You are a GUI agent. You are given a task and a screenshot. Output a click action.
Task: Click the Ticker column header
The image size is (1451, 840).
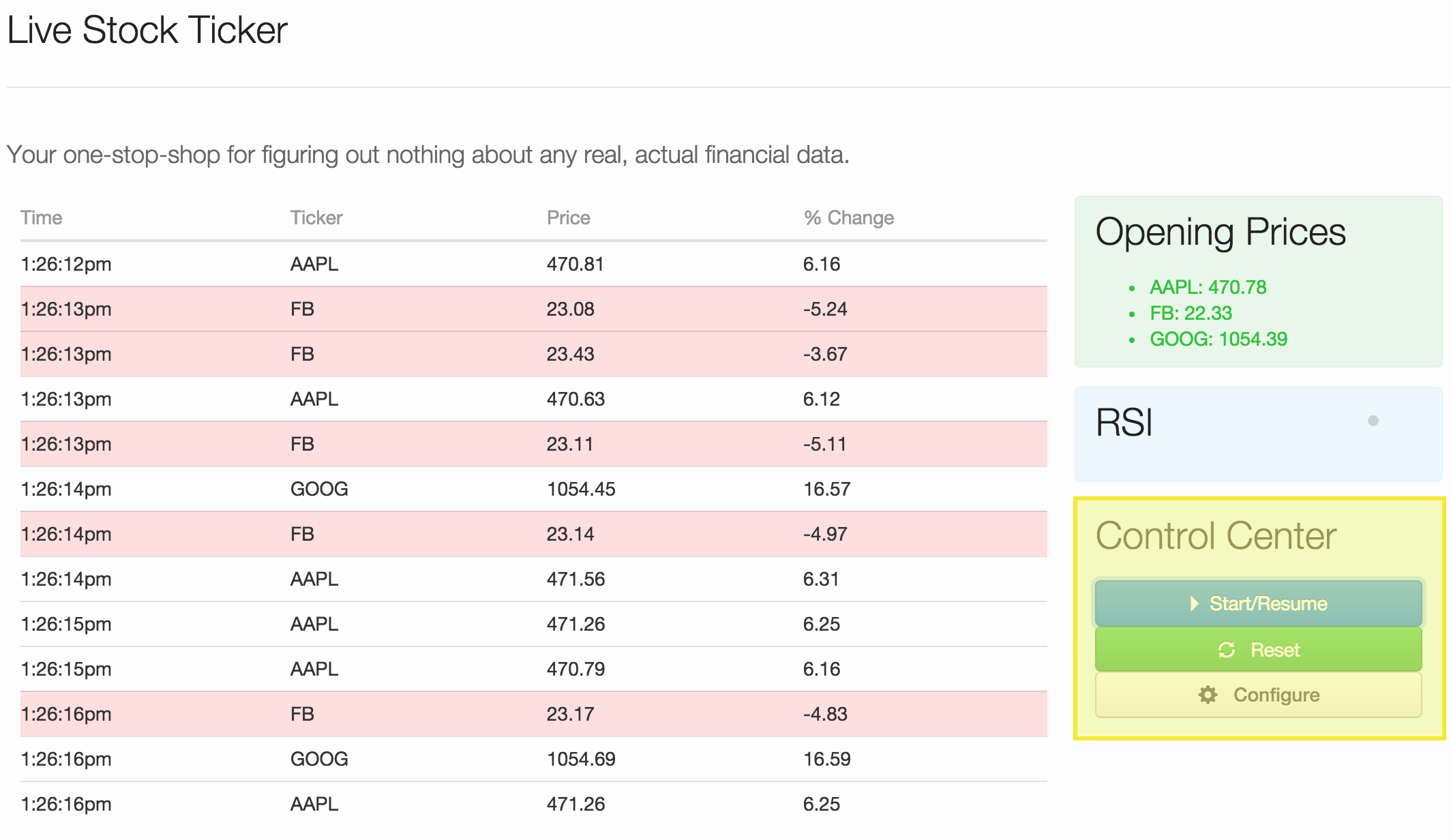pos(316,217)
